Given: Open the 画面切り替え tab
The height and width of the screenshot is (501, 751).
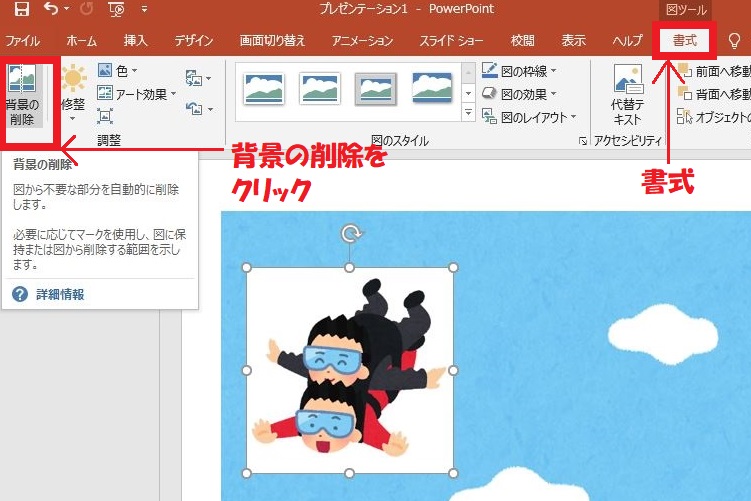Looking at the screenshot, I should (272, 41).
